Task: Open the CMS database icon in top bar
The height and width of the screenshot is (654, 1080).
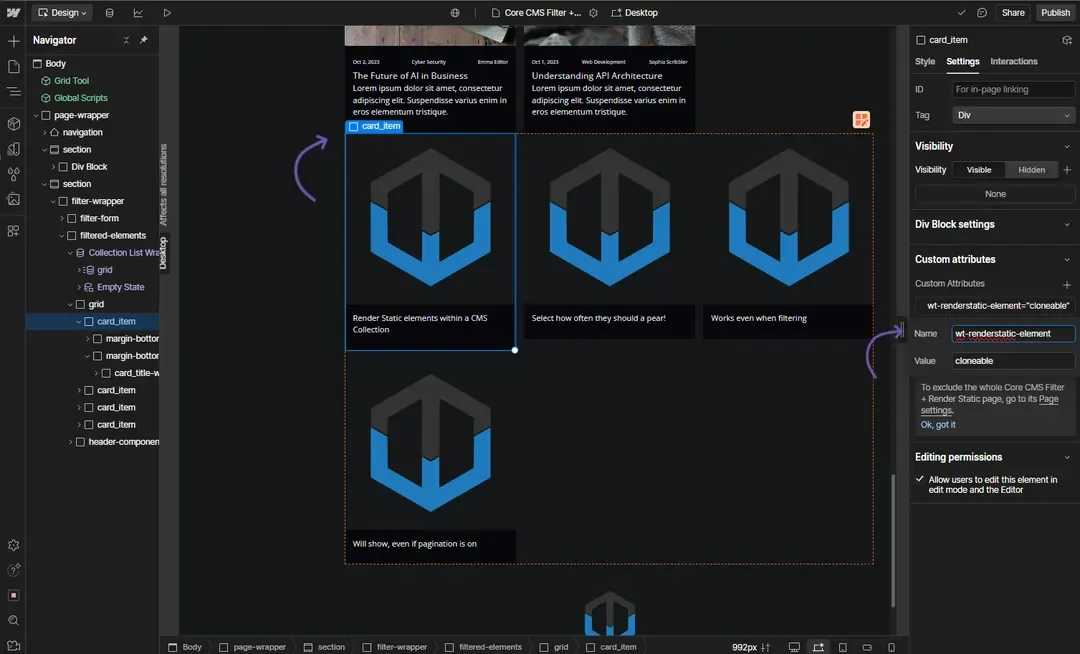Action: [110, 12]
